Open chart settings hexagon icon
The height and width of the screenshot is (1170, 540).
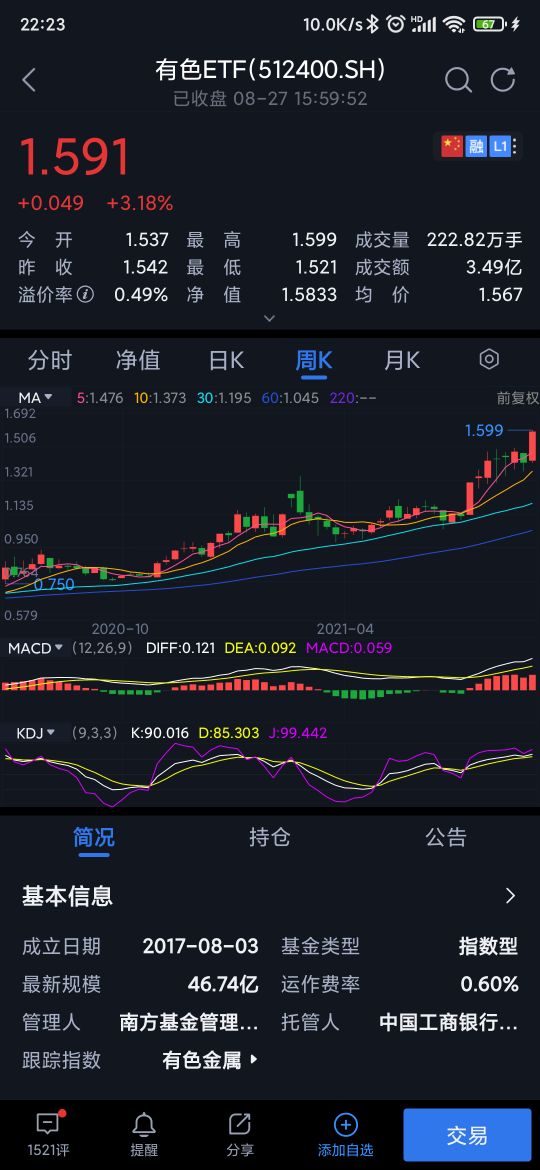pos(489,360)
